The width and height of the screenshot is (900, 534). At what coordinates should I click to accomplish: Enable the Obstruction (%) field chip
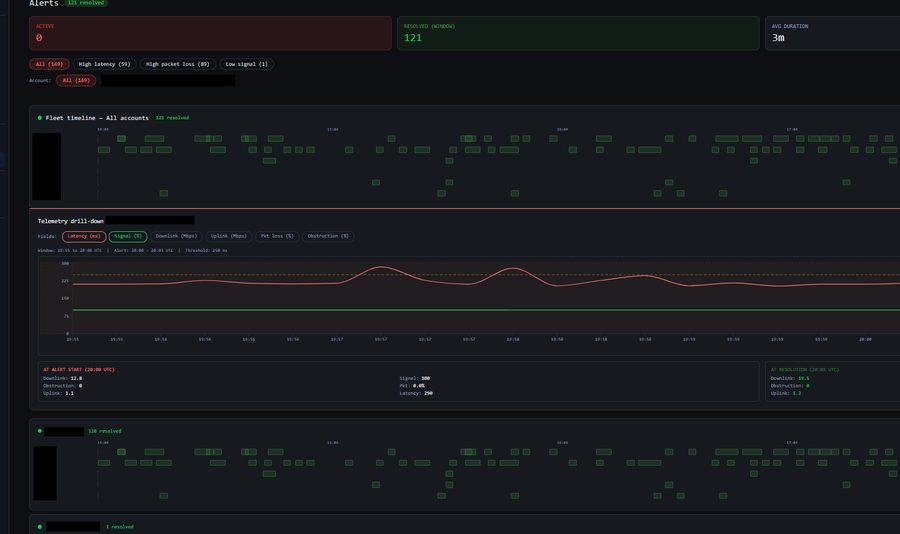pos(328,237)
